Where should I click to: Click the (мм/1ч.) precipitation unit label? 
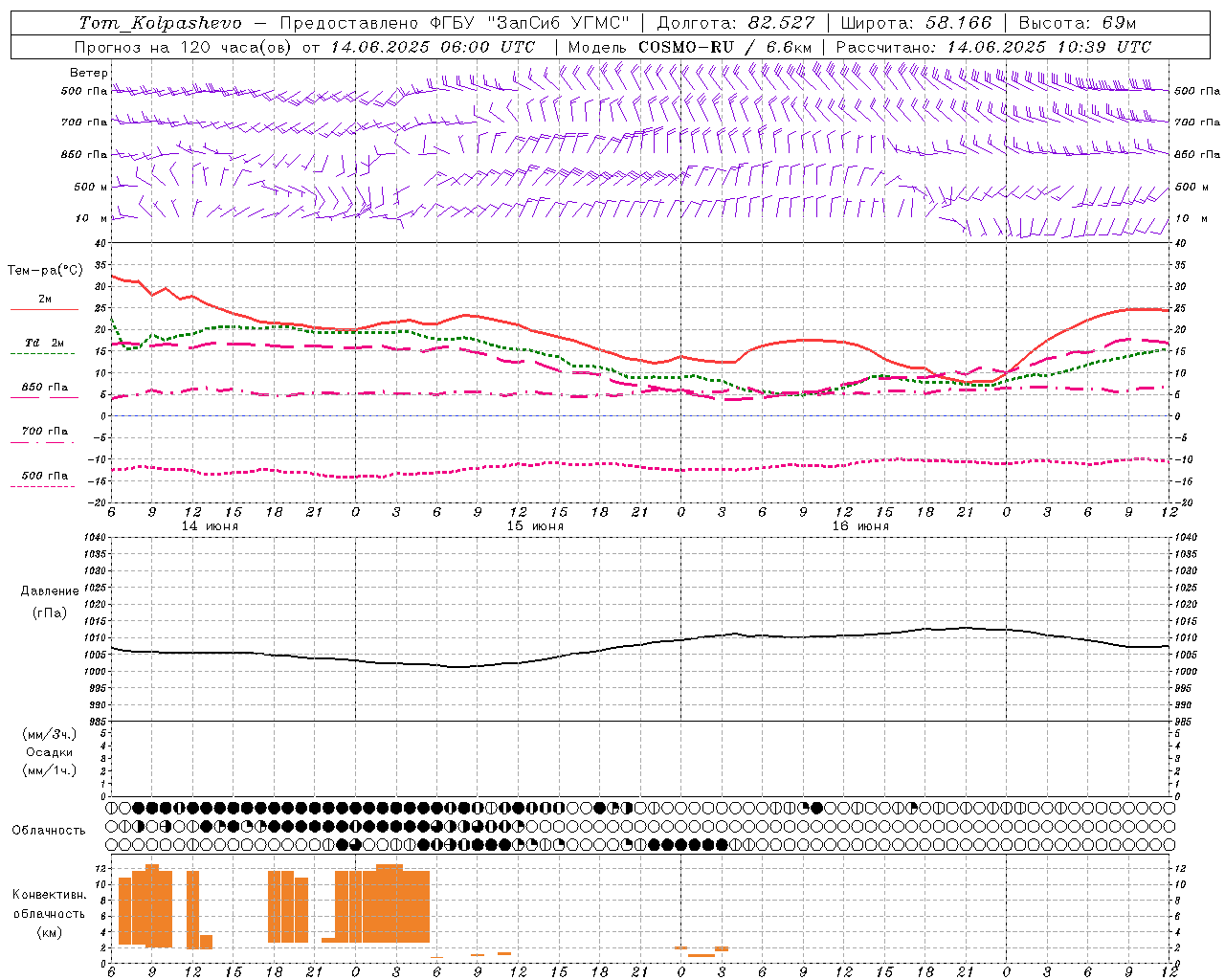point(49,770)
